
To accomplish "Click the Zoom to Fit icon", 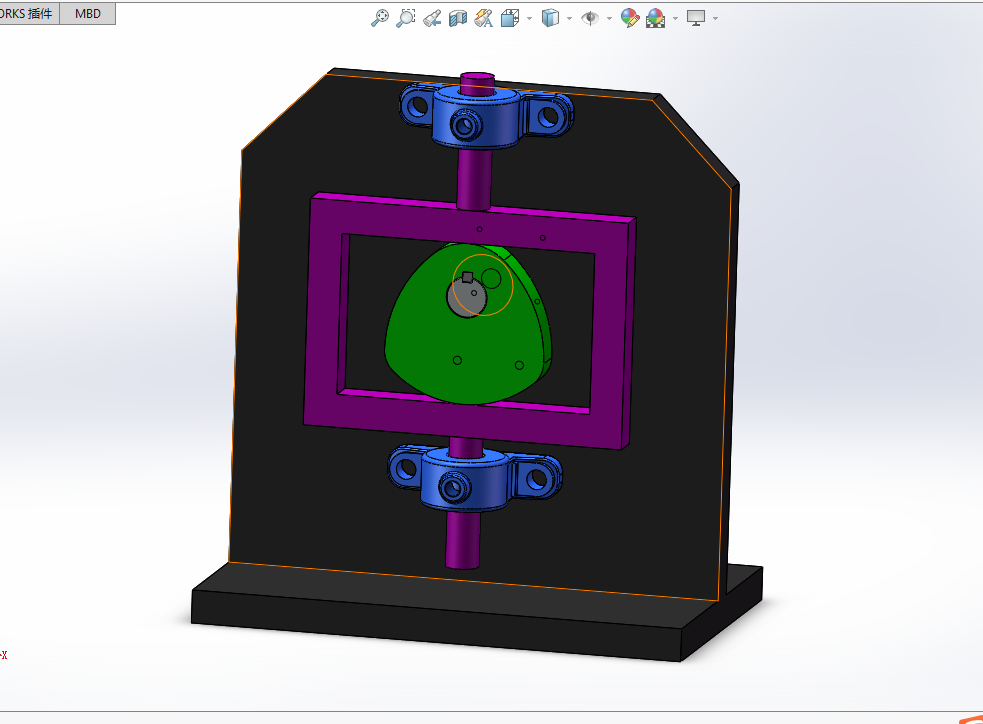I will [379, 18].
